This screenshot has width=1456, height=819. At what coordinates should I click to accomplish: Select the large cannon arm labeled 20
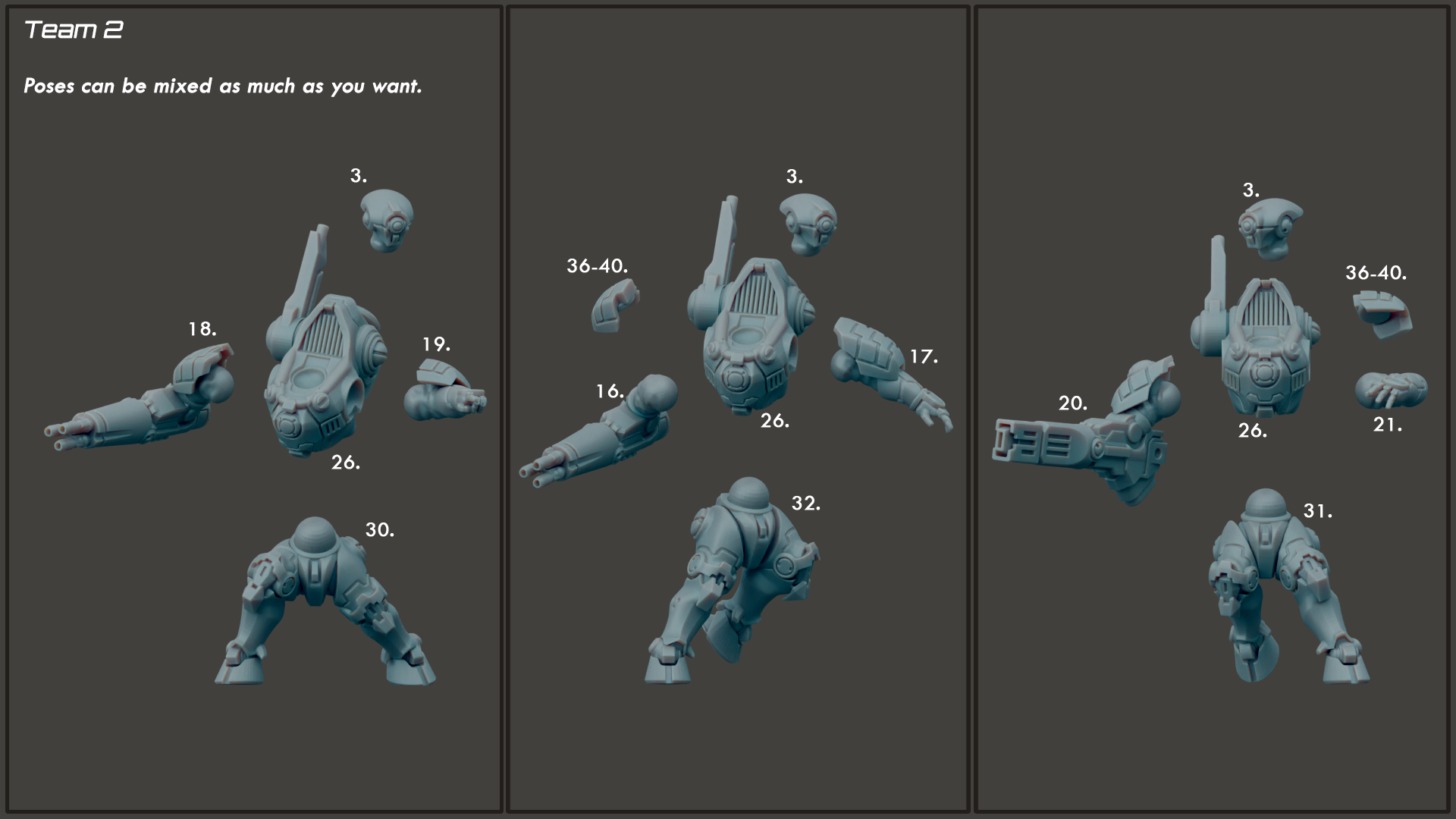pyautogui.click(x=1086, y=432)
